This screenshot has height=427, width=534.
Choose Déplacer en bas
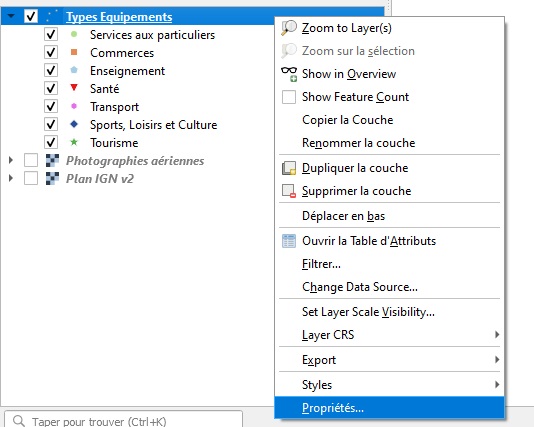point(389,216)
